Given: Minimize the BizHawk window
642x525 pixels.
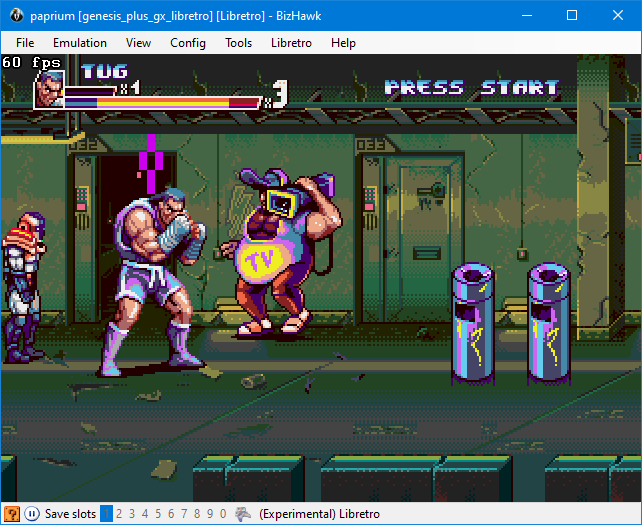Looking at the screenshot, I should coord(527,16).
